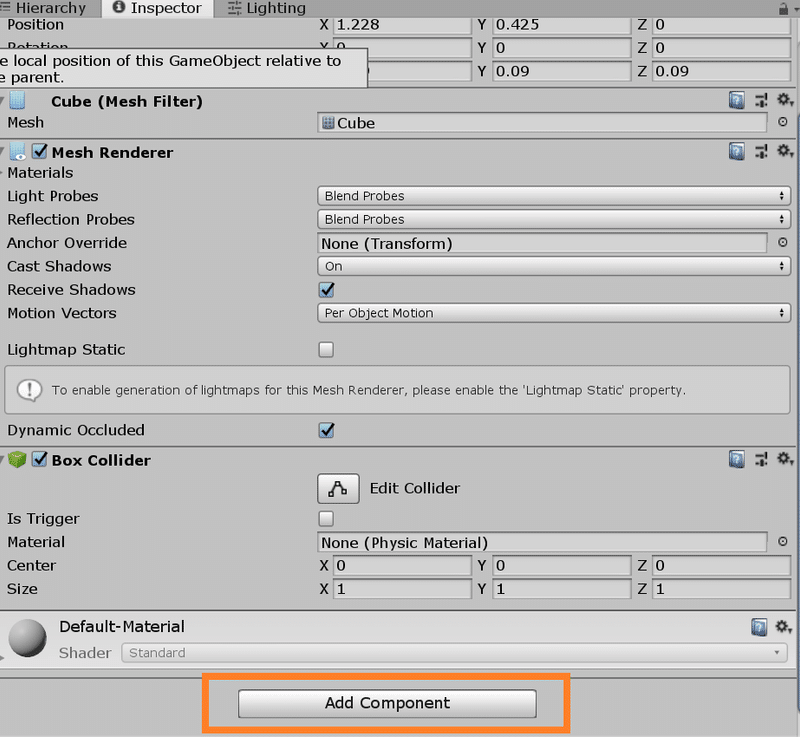Uncheck Dynamic Occluded
The width and height of the screenshot is (800, 737).
[x=327, y=430]
